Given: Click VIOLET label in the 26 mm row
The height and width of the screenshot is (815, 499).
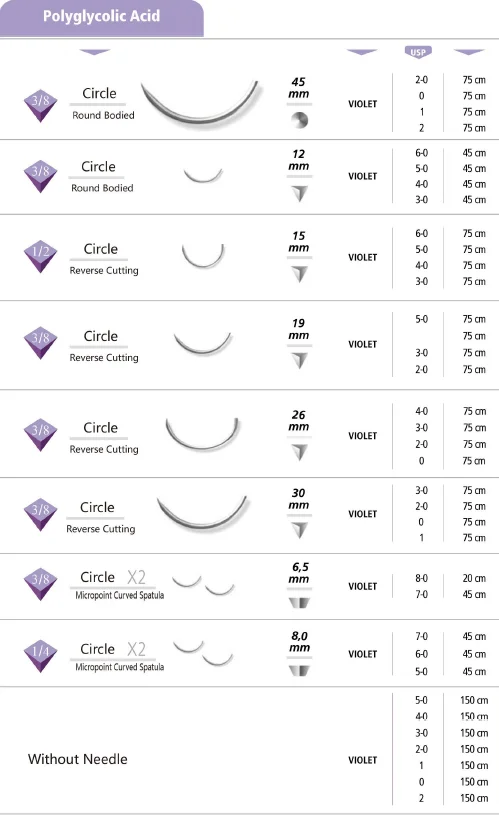Looking at the screenshot, I should (363, 436).
